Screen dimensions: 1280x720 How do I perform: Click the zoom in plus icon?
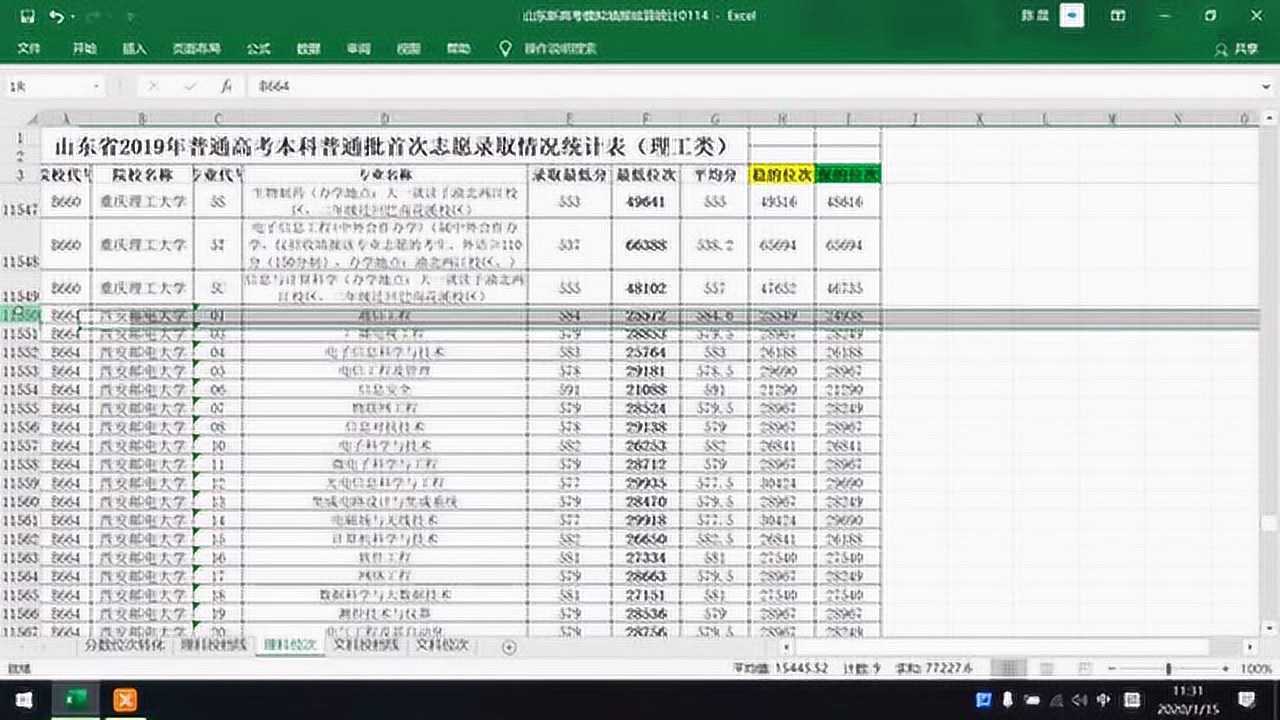click(1225, 668)
